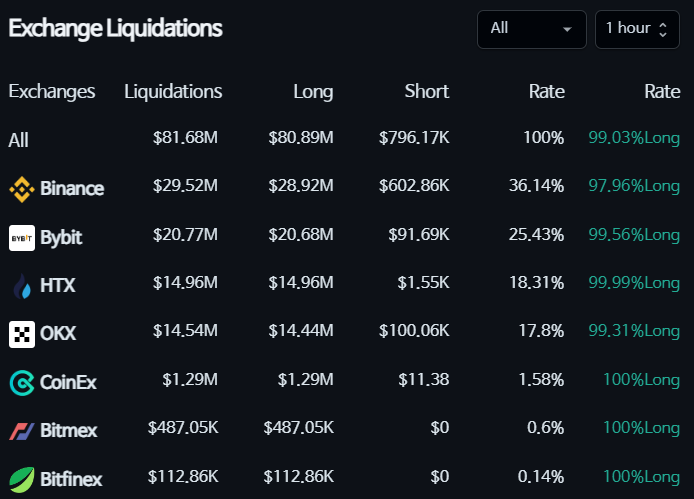Click the Bitmex logo icon

point(21,431)
